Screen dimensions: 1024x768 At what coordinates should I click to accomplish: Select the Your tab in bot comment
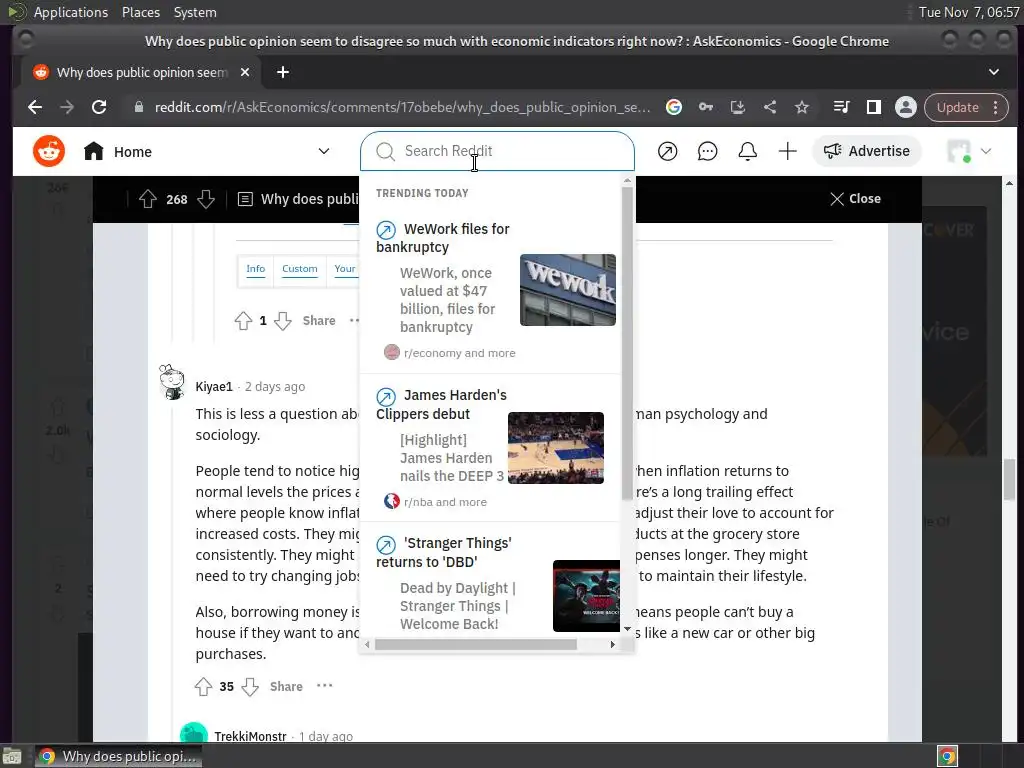point(345,269)
